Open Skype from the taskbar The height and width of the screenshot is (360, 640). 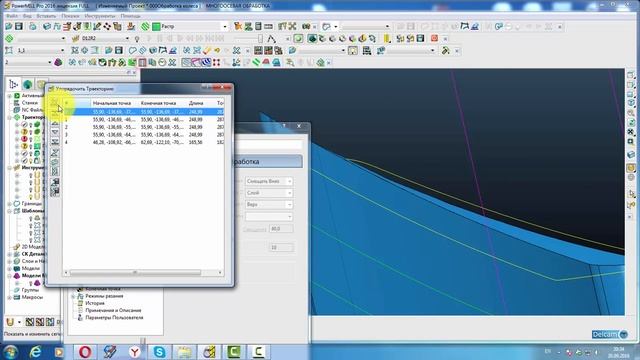pyautogui.click(x=159, y=351)
